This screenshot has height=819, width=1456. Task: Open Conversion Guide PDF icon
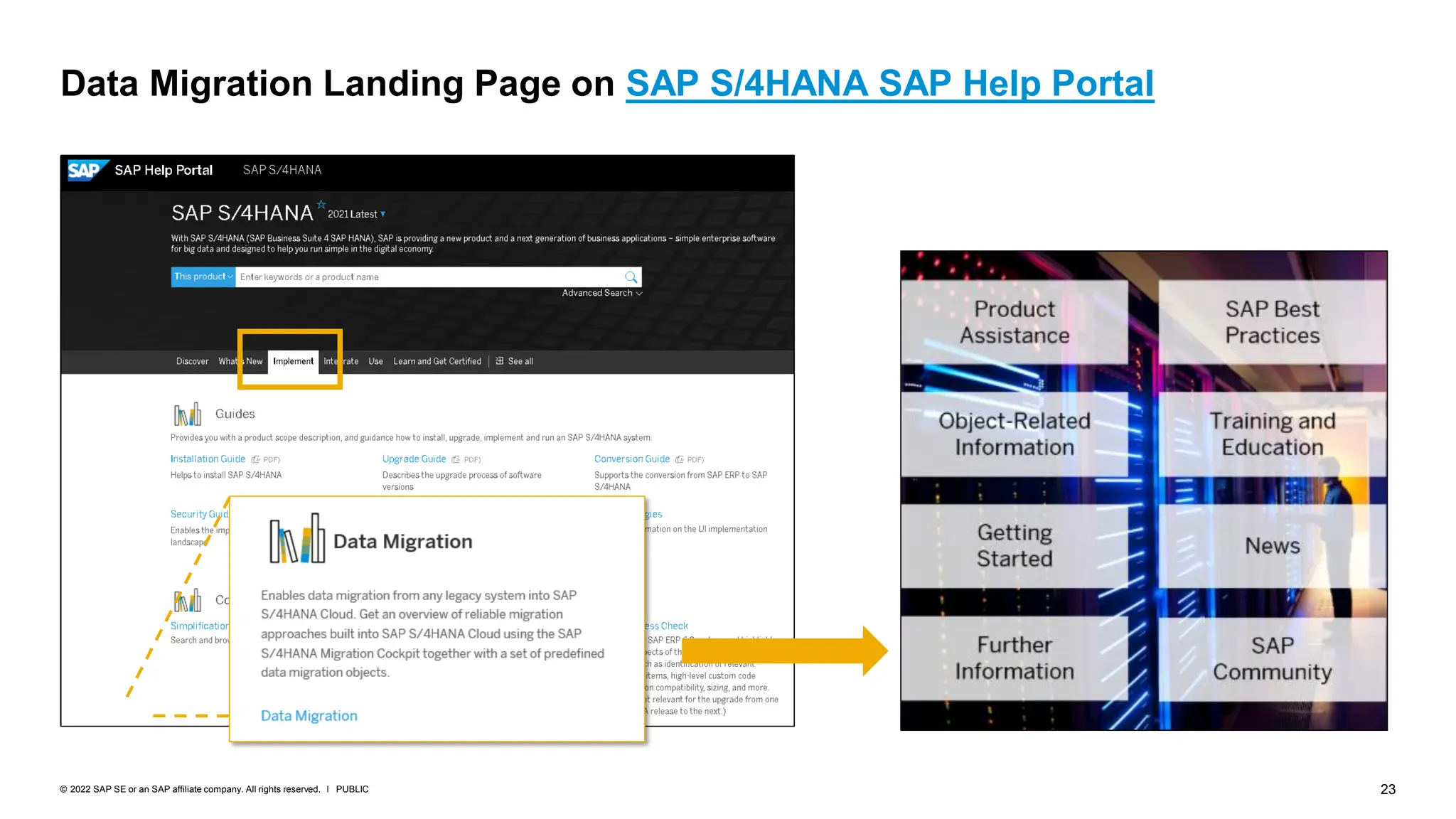[680, 460]
